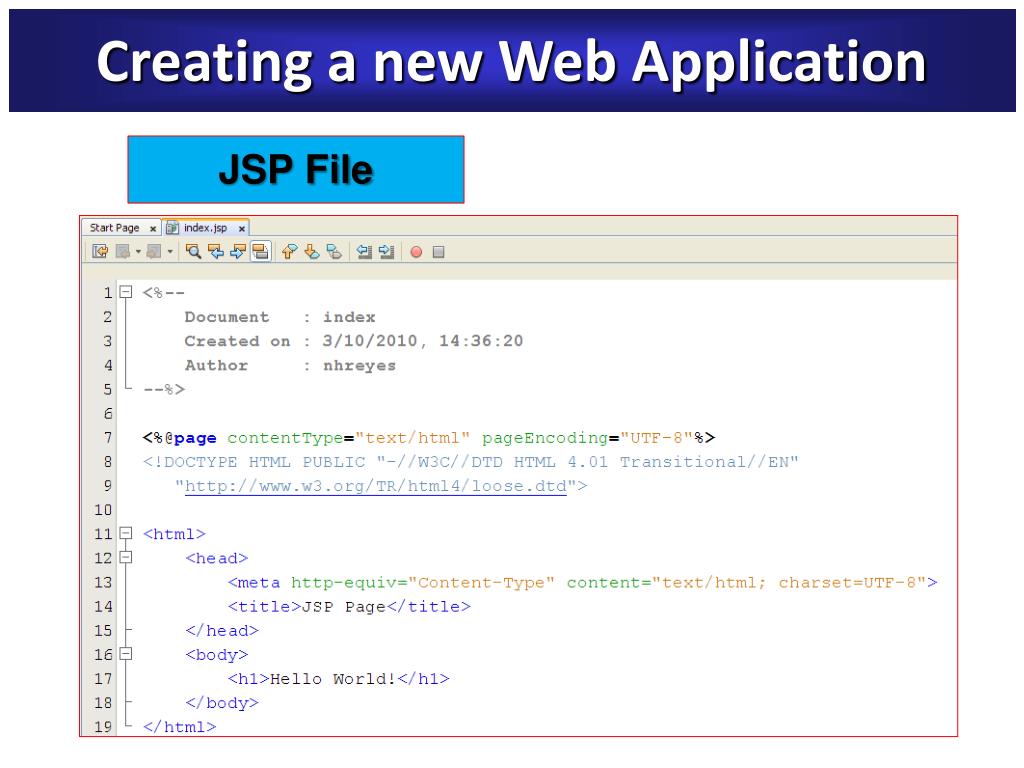Click Find Selection magnifier icon
The height and width of the screenshot is (768, 1024).
pyautogui.click(x=194, y=252)
